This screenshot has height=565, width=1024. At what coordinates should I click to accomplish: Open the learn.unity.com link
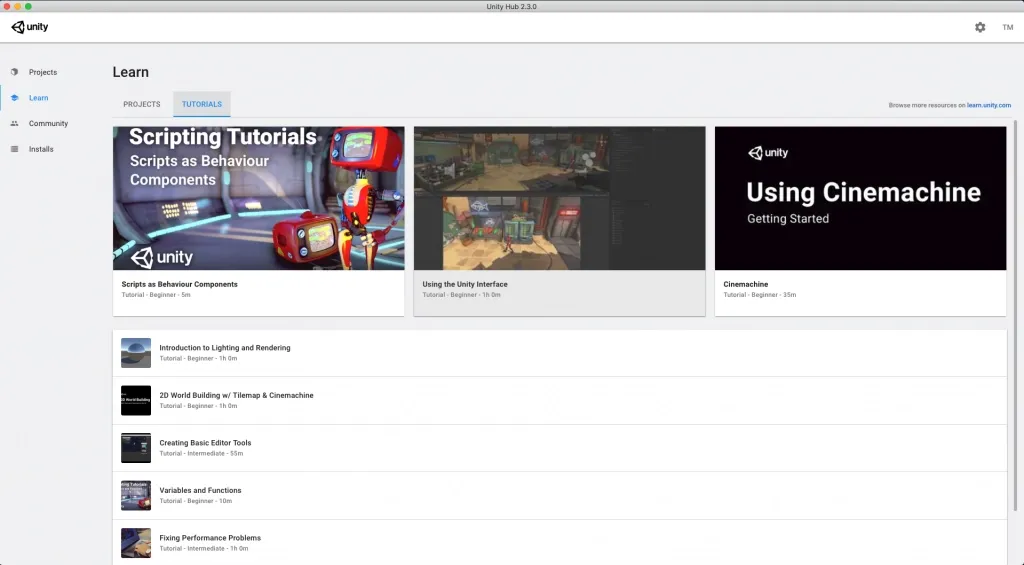coord(989,105)
